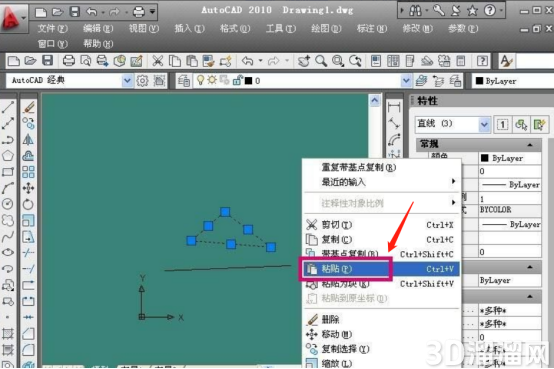Click the layer 0 black color swatch
Image resolution: width=554 pixels, height=369 pixels.
pos(248,81)
